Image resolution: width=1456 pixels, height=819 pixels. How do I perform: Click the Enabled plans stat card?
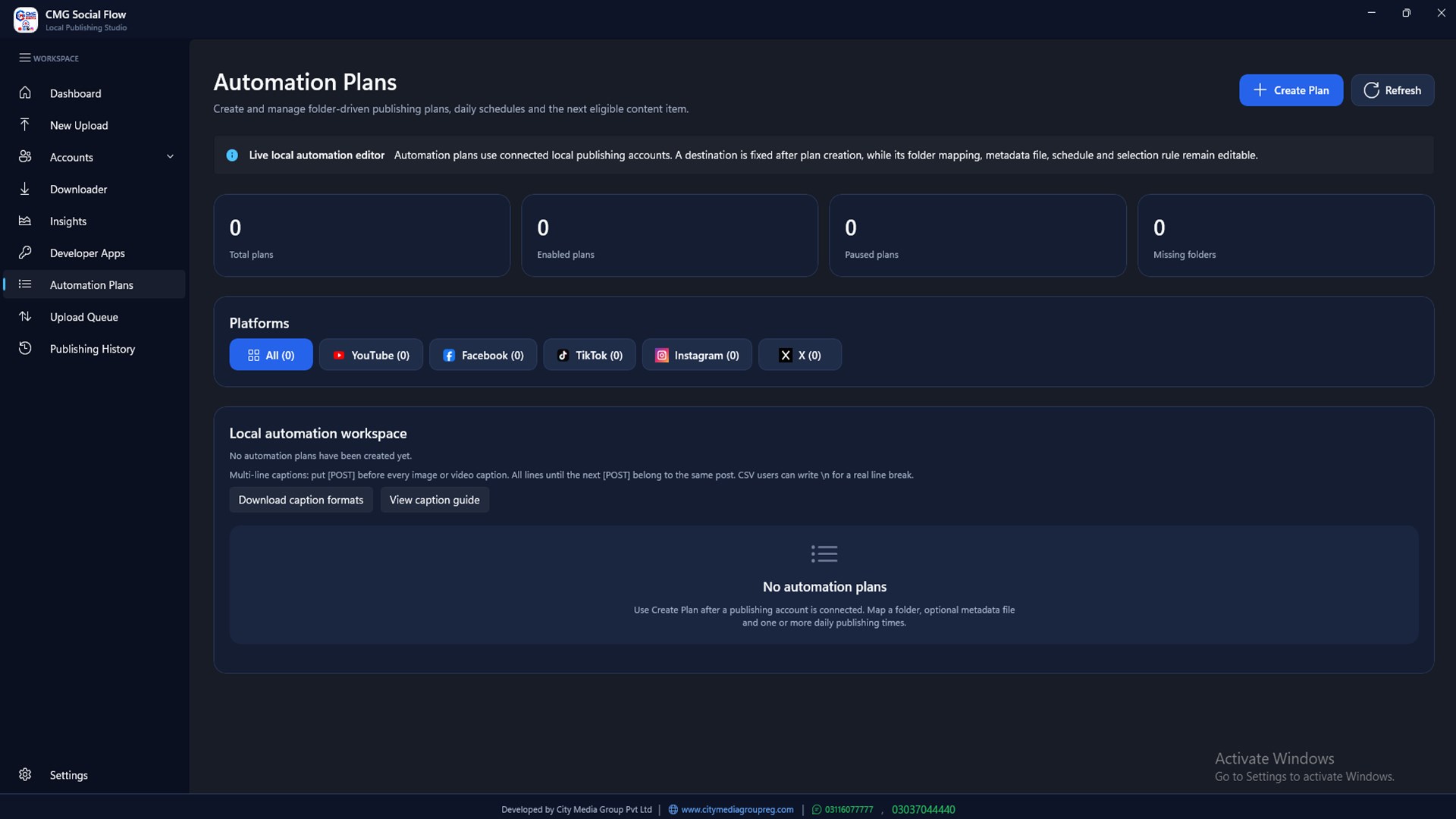670,235
